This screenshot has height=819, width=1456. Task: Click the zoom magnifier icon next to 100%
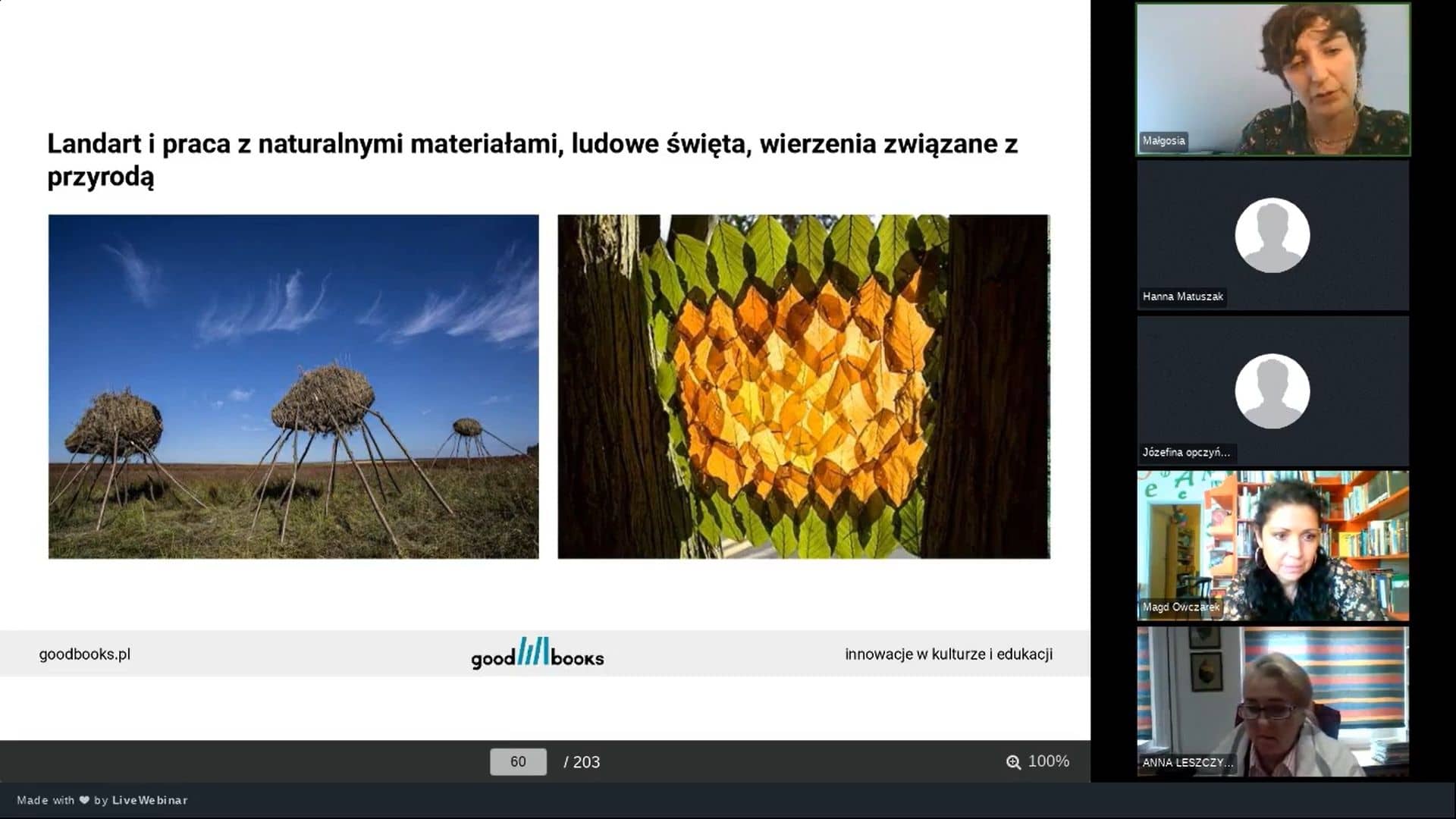pos(1013,762)
